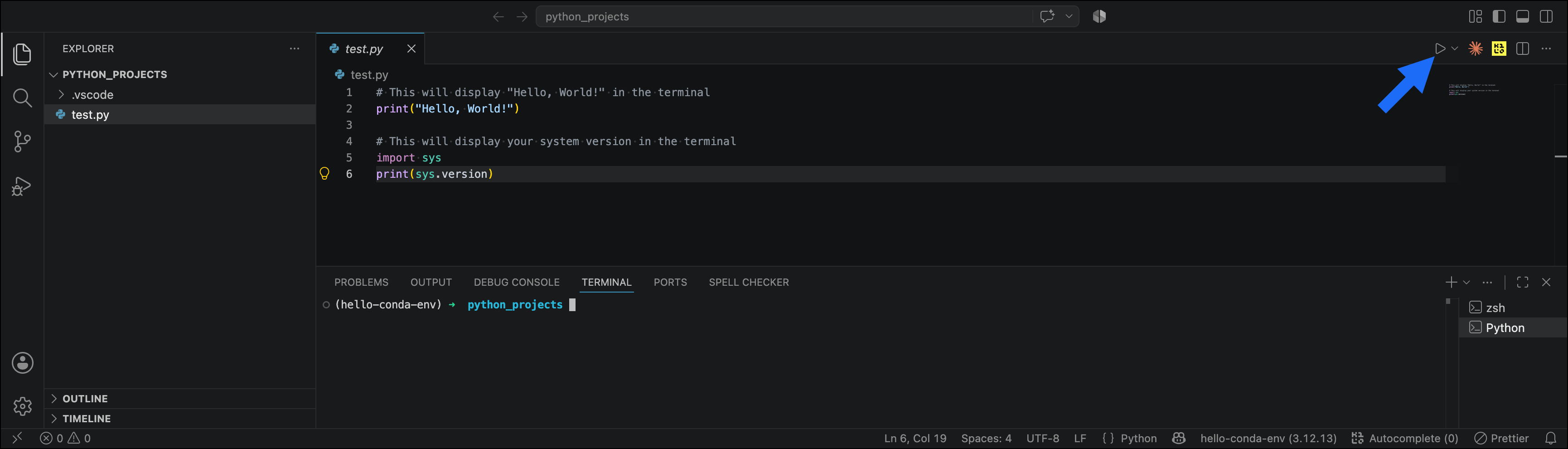
Task: Run Python file with play button
Action: (x=1440, y=49)
